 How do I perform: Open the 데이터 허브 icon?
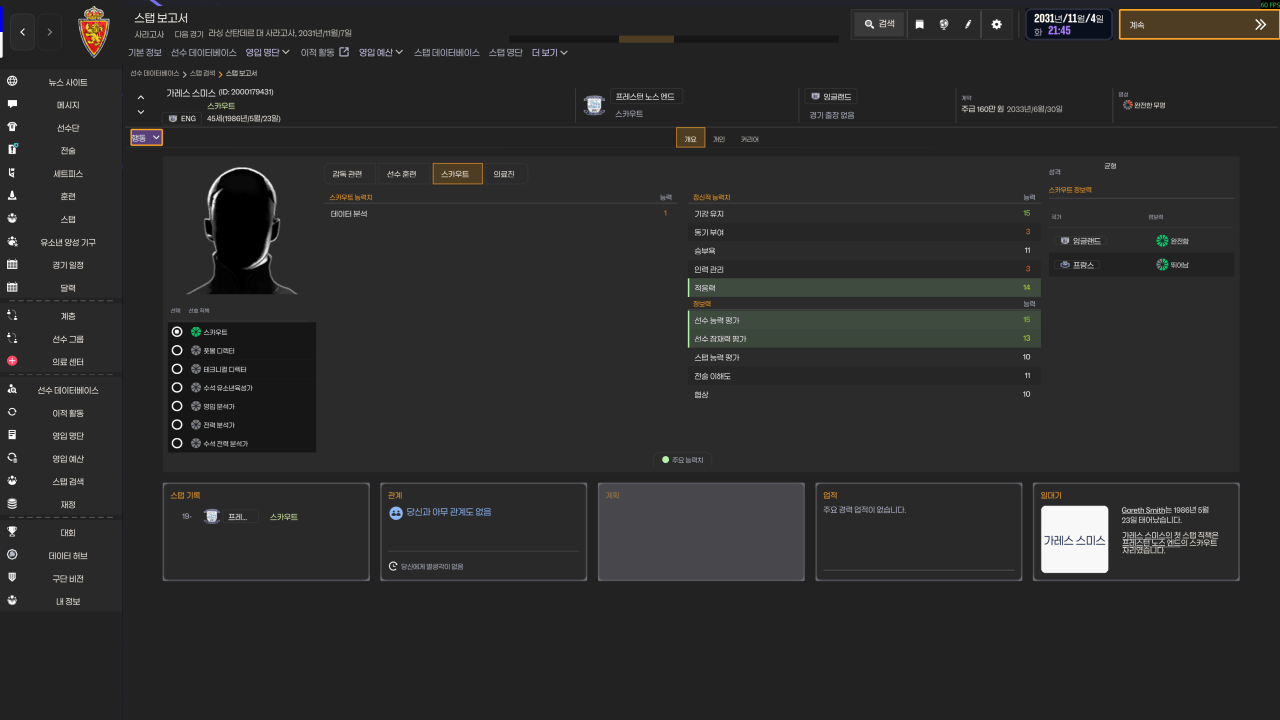point(12,555)
